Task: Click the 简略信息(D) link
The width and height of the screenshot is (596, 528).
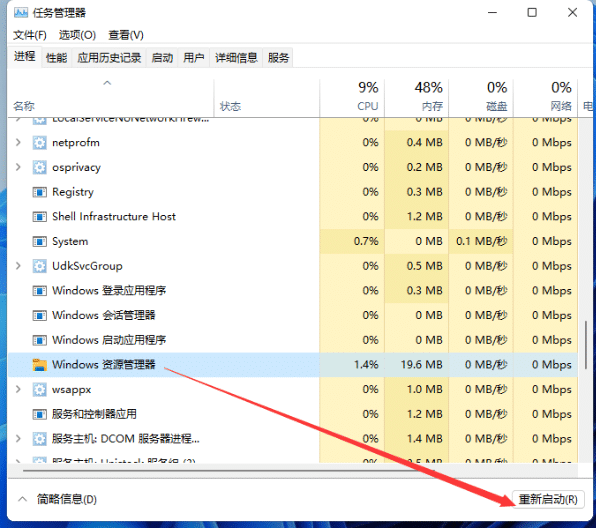Action: pyautogui.click(x=67, y=499)
